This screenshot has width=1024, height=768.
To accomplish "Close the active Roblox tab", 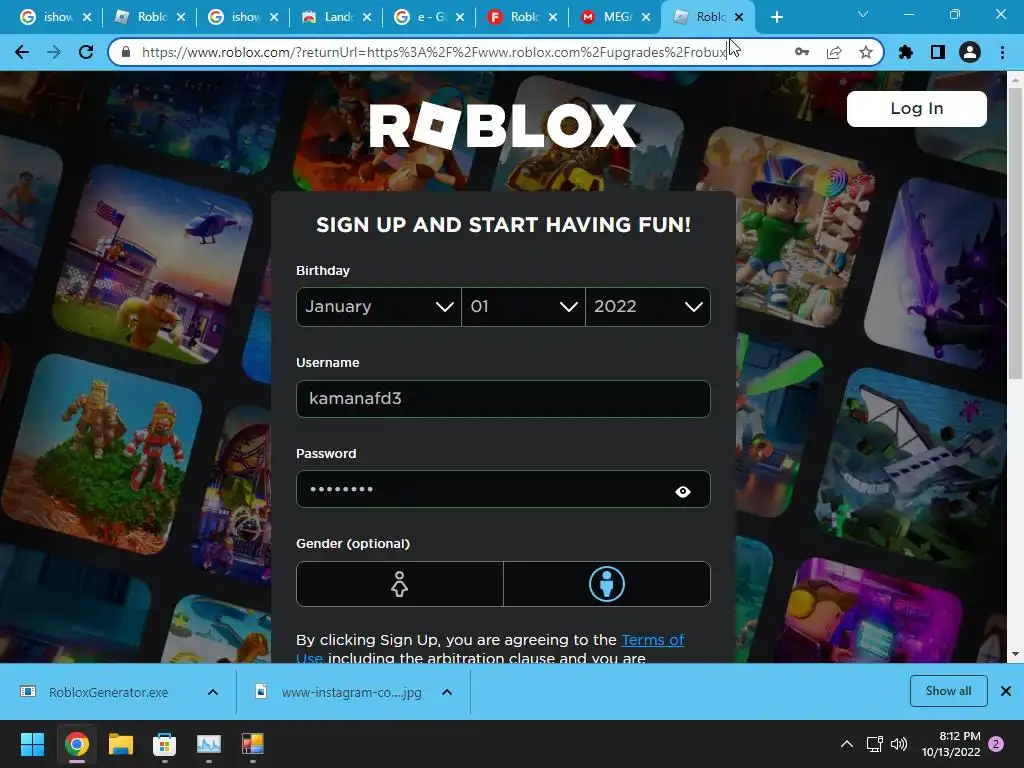I will coord(739,17).
